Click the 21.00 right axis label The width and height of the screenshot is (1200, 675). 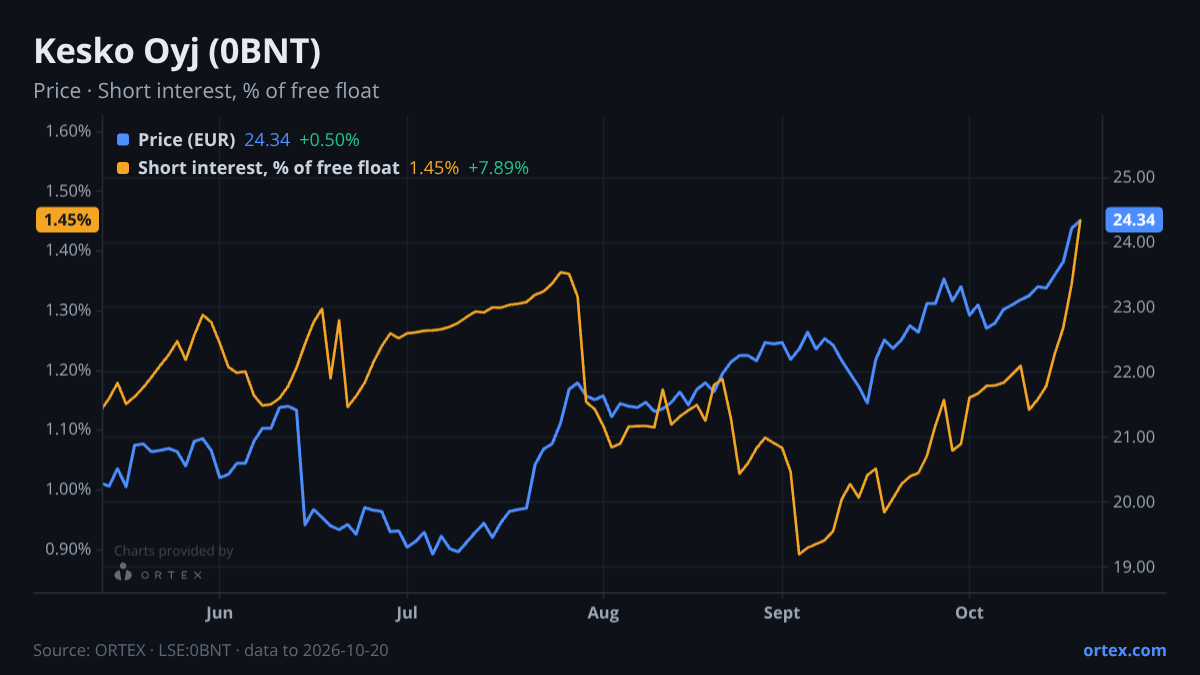click(x=1133, y=437)
